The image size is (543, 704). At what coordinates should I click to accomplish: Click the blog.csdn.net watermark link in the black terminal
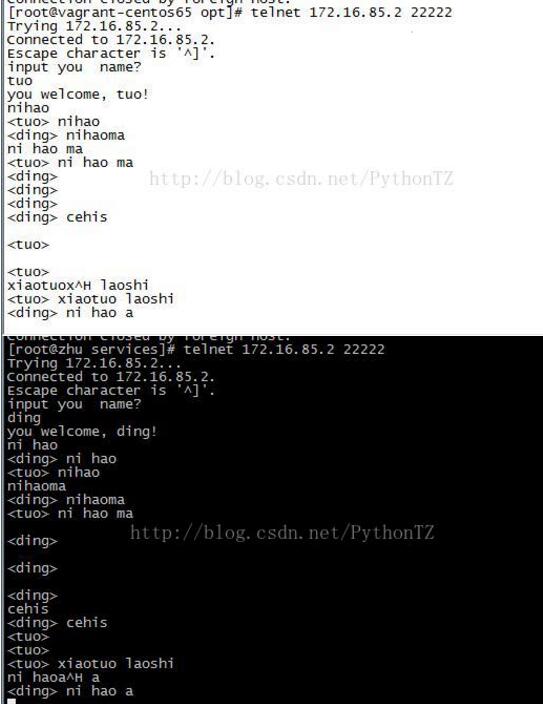coord(282,532)
